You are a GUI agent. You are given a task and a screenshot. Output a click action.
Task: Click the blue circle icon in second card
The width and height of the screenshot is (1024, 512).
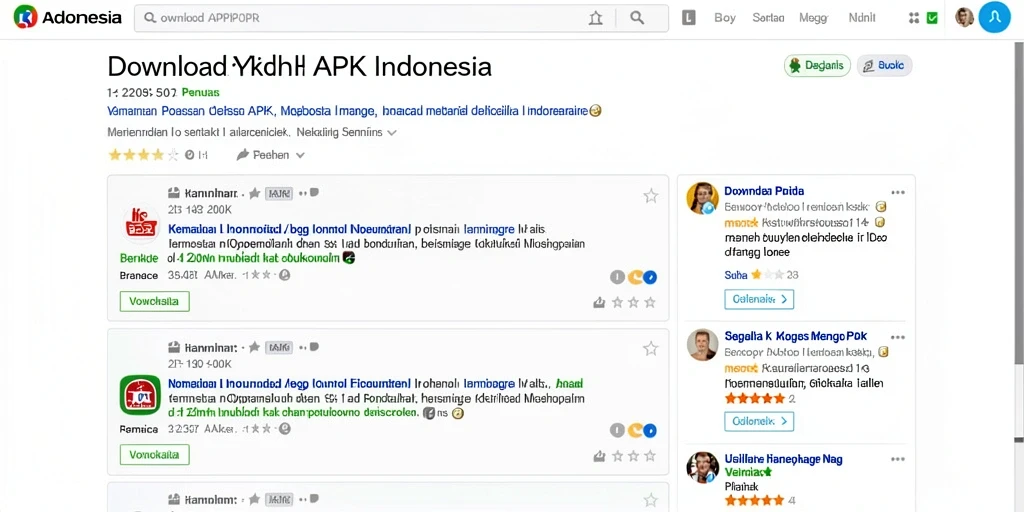pyautogui.click(x=650, y=430)
